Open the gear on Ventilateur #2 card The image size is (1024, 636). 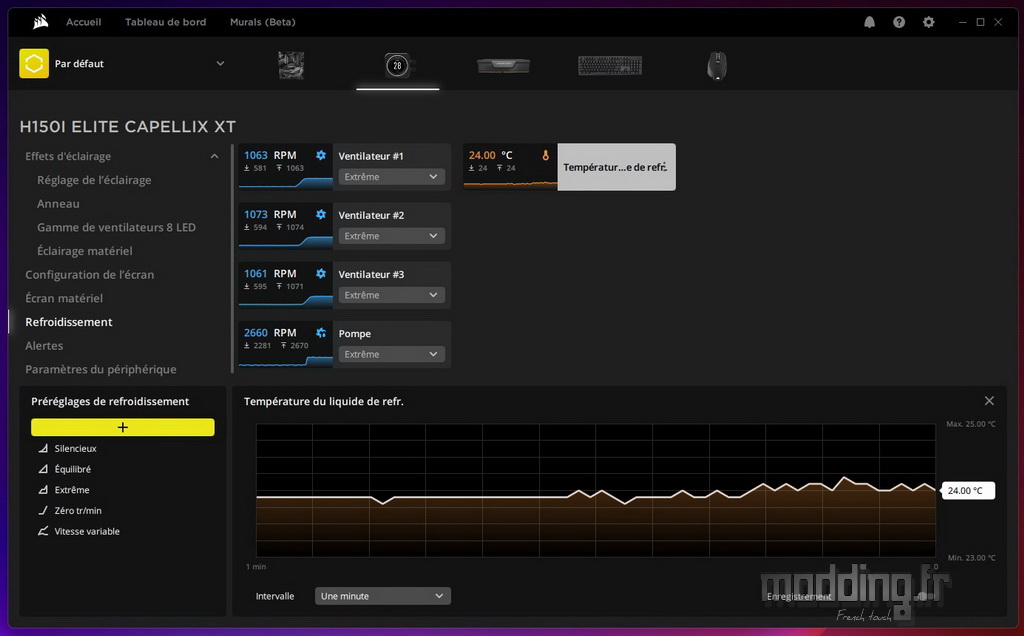pos(321,214)
